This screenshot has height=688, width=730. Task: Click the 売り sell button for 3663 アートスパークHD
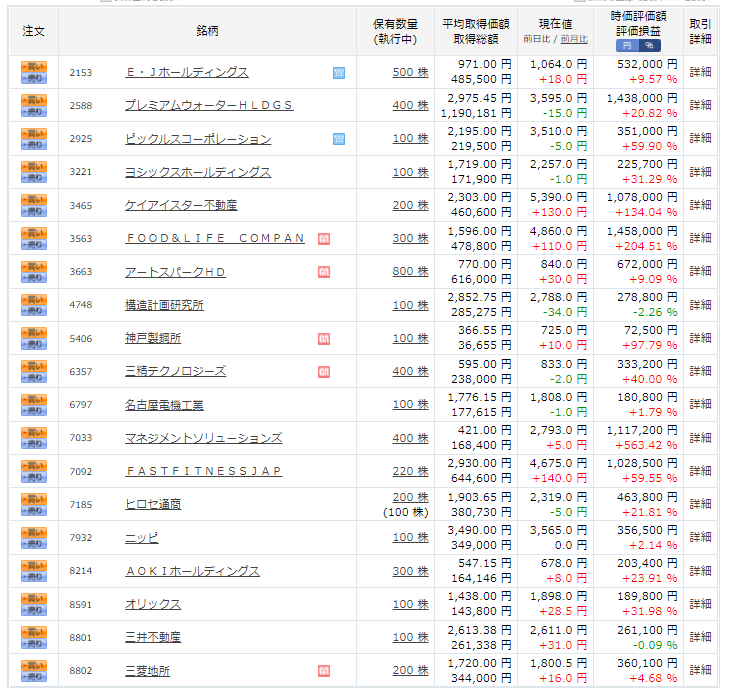pos(34,277)
